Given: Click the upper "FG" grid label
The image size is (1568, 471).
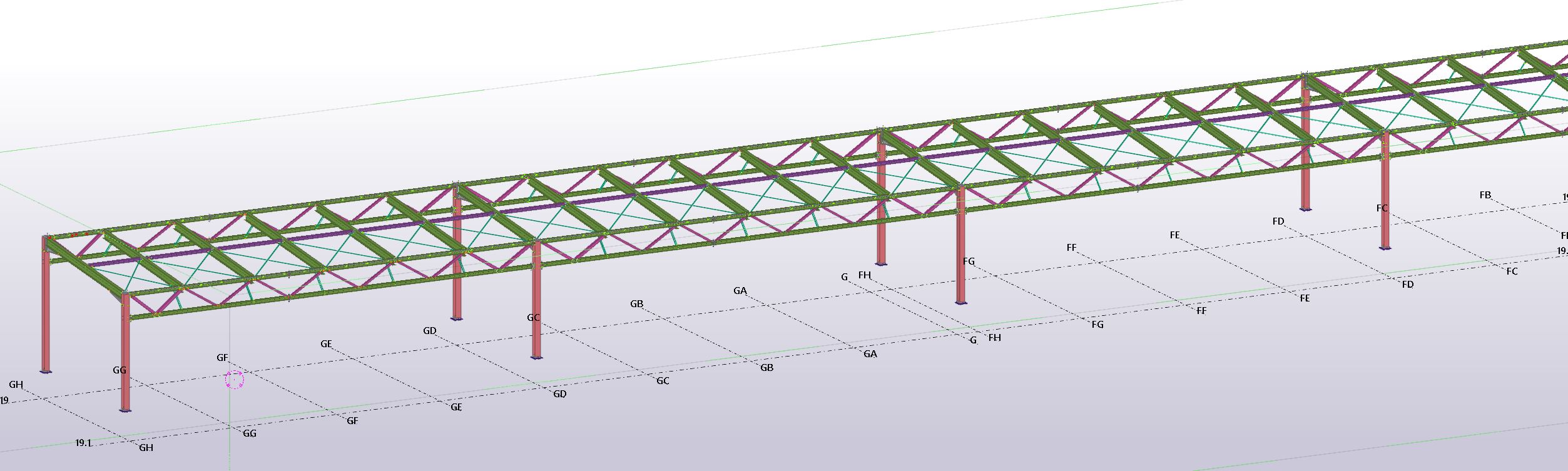Looking at the screenshot, I should tap(969, 261).
